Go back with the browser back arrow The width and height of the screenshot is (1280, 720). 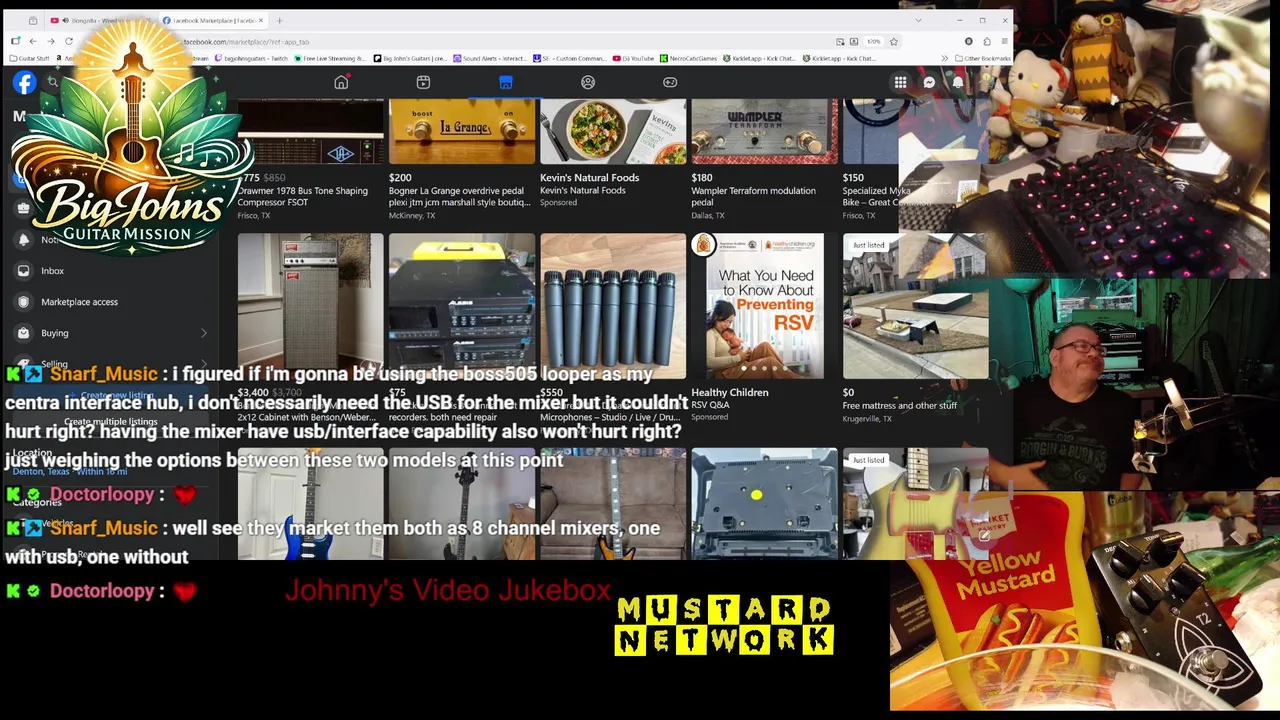(x=32, y=41)
